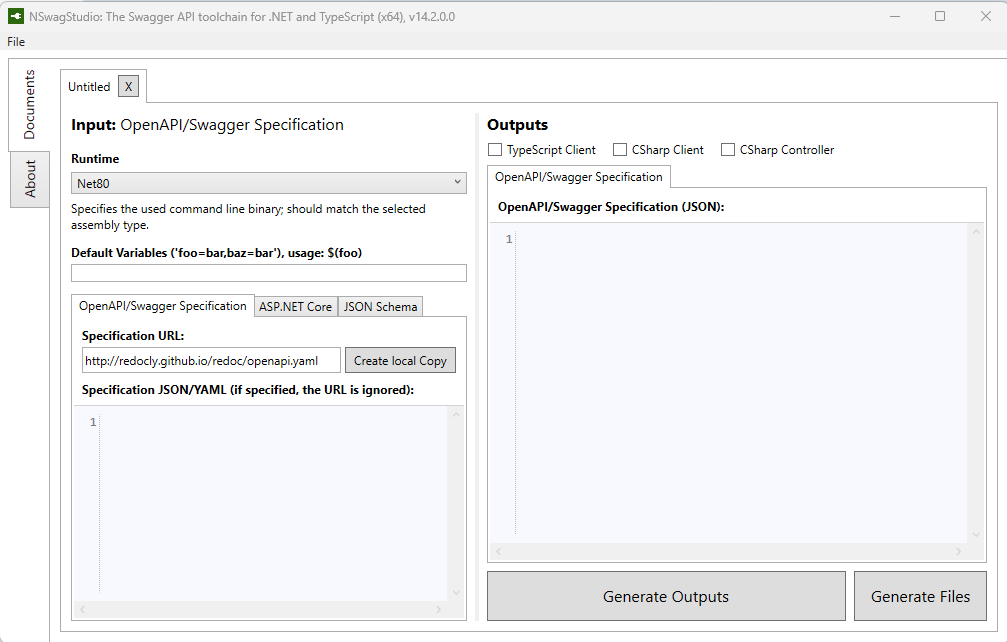Click the output editor horizontal scrollbar right arrow
The height and width of the screenshot is (642, 1007).
point(958,551)
